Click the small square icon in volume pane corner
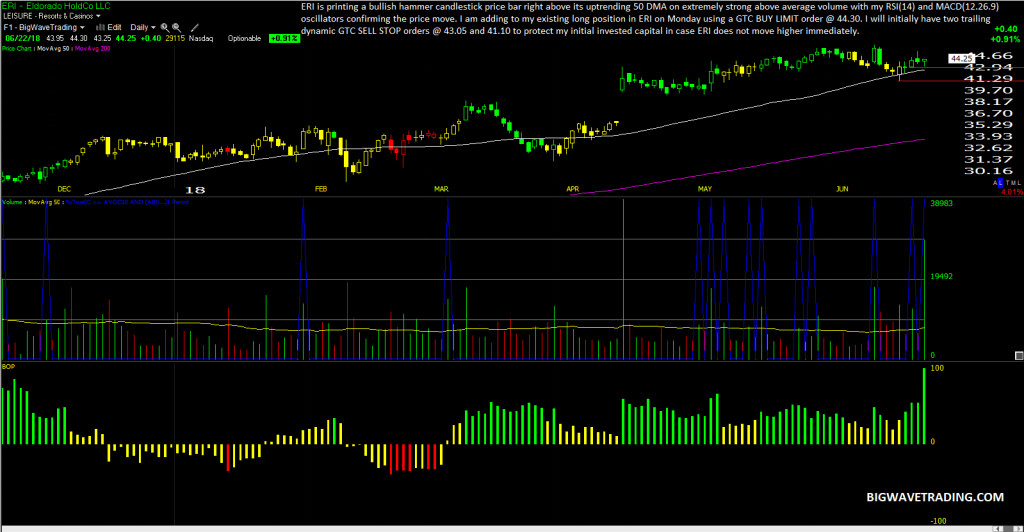 pos(1019,355)
